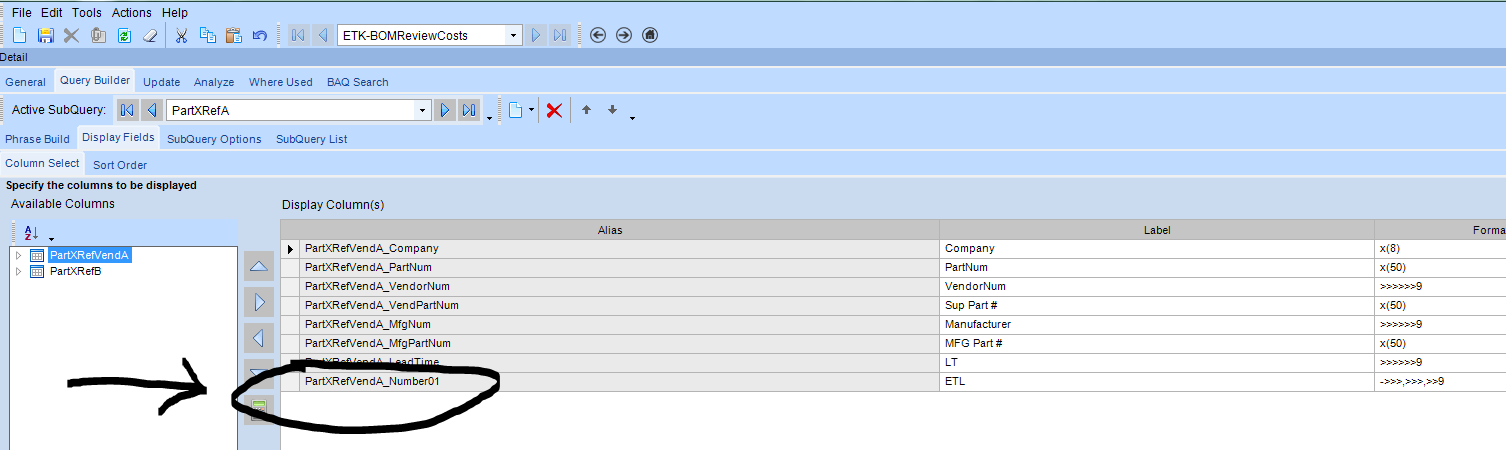The image size is (1506, 450).
Task: Expand the PartXRefVendA tree node
Action: tap(18, 255)
